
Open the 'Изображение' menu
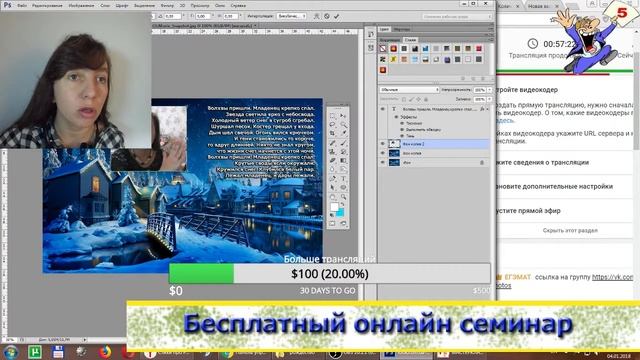tap(81, 6)
